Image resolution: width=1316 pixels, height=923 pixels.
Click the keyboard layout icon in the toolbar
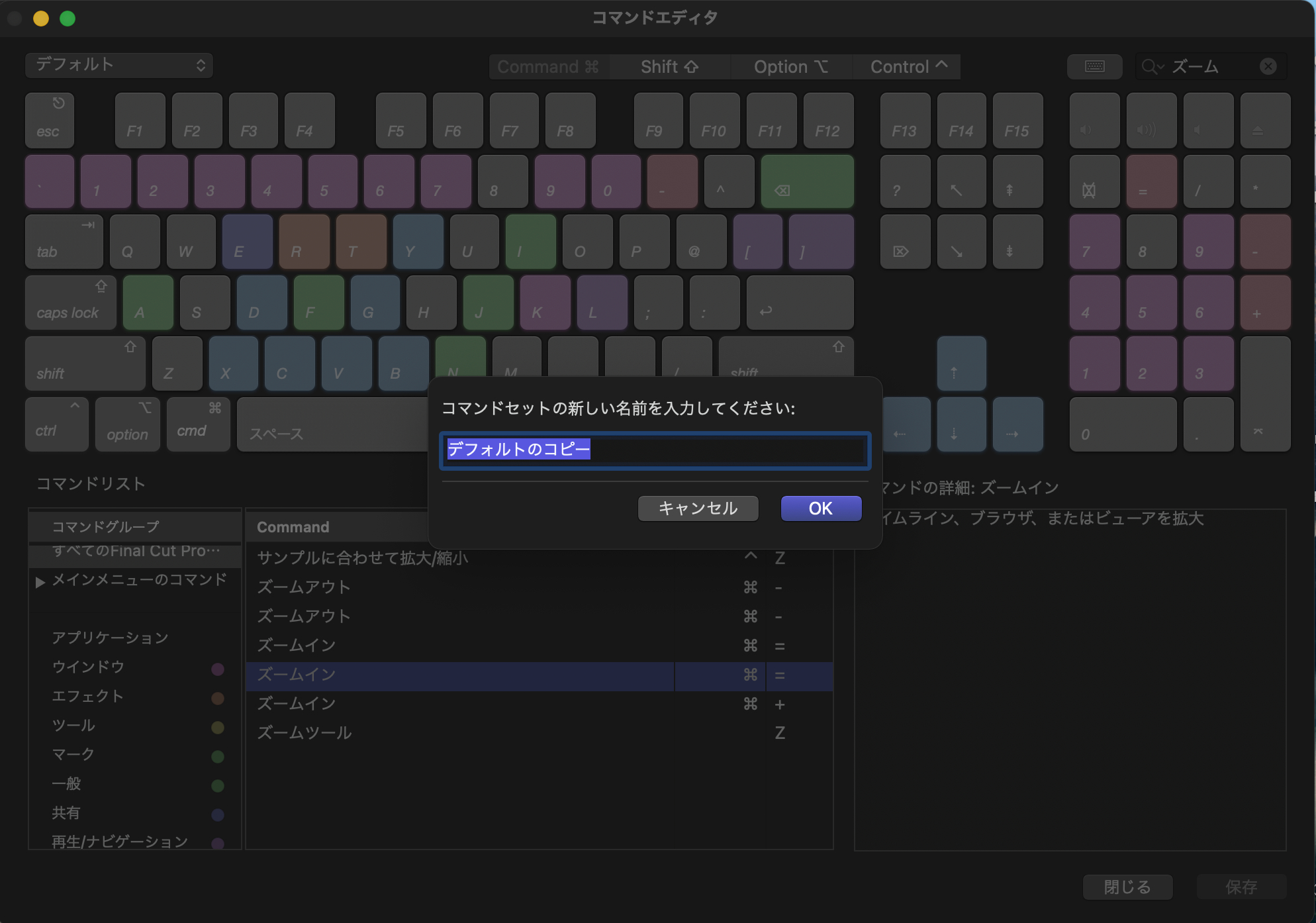click(1095, 66)
